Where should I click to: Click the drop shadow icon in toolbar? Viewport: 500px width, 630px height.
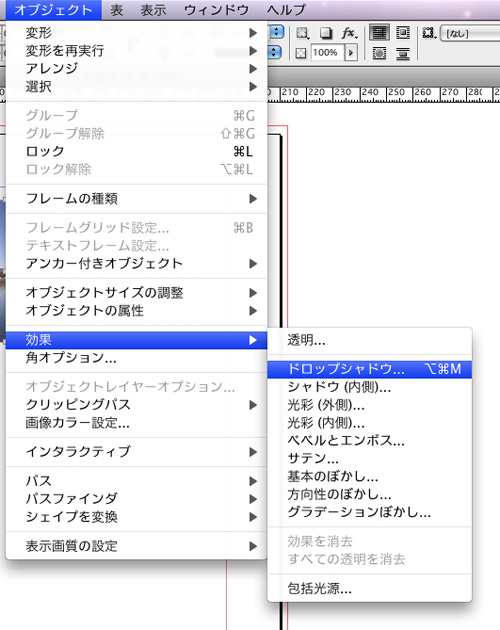point(326,33)
